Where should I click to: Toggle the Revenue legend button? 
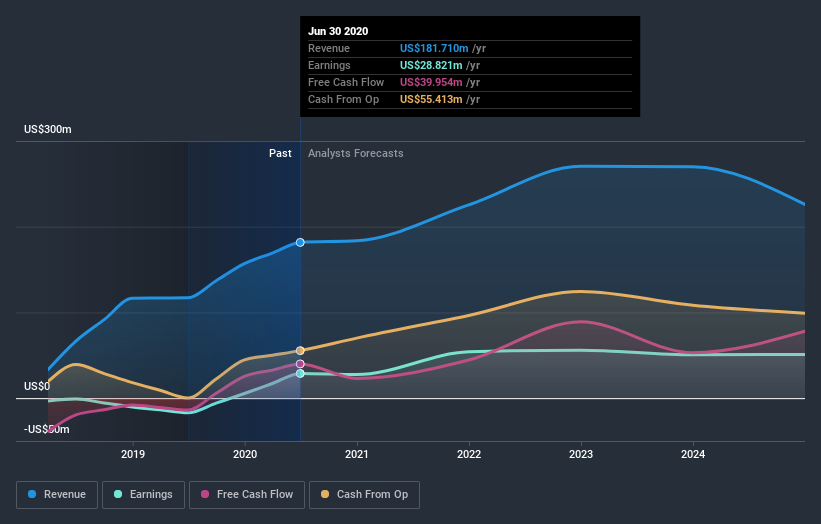click(x=57, y=495)
